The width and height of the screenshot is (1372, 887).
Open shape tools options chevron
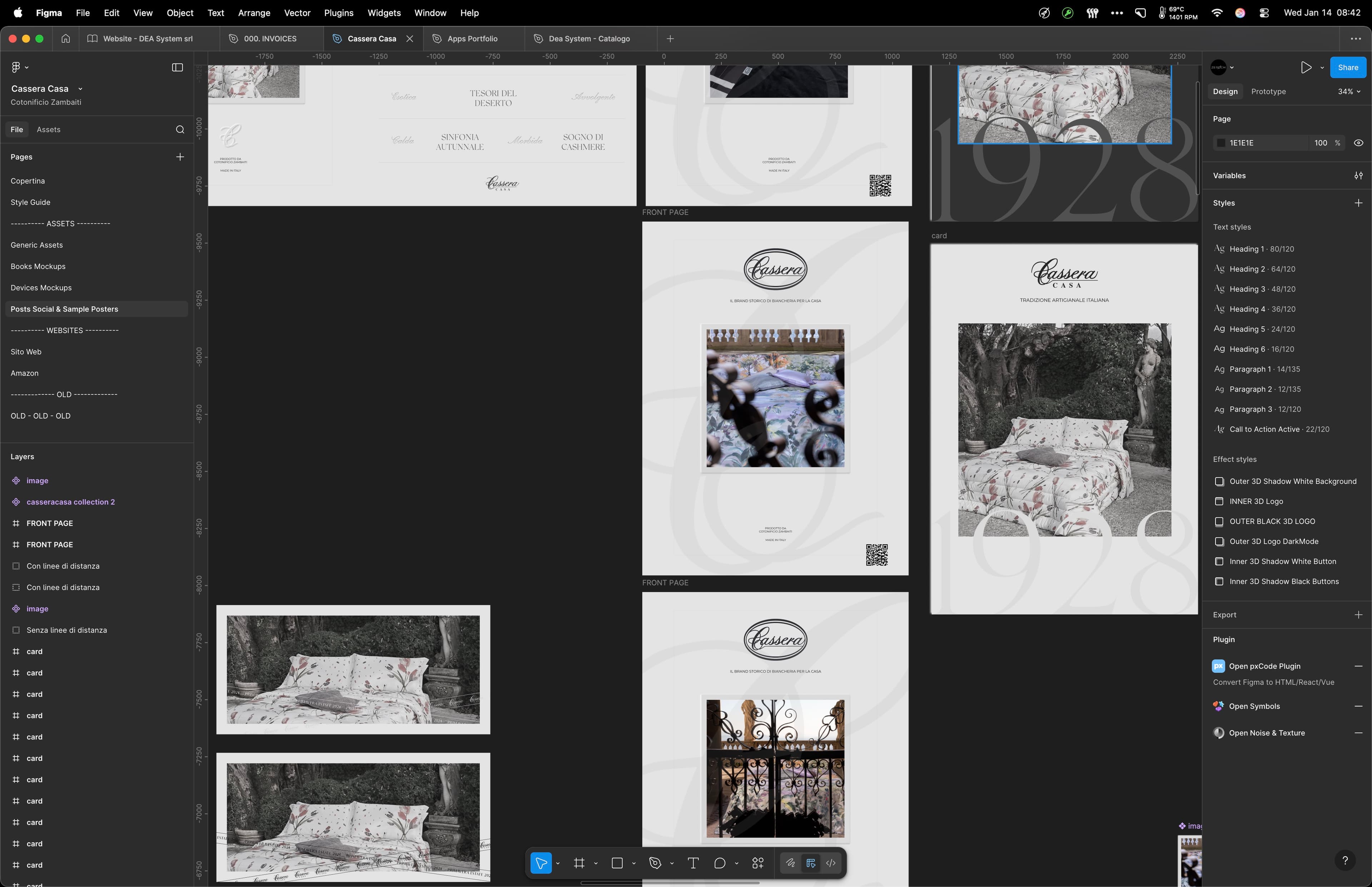(634, 863)
